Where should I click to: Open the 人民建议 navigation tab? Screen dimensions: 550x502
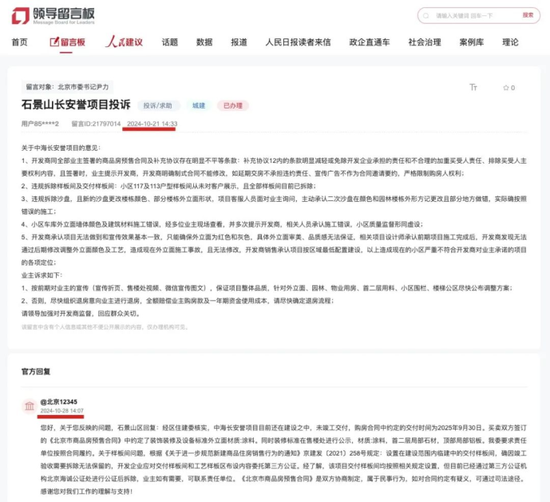click(124, 42)
